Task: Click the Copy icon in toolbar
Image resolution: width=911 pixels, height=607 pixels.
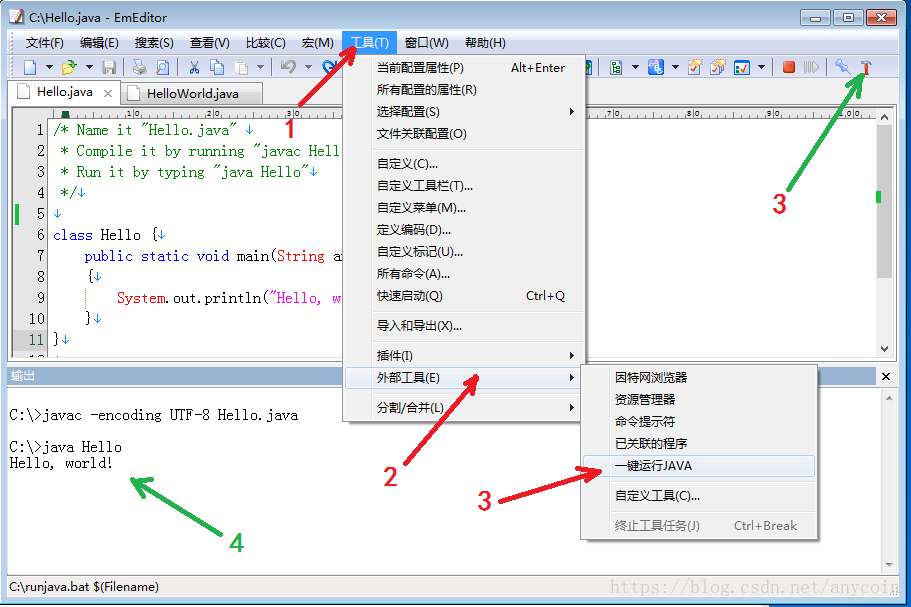Action: pyautogui.click(x=217, y=67)
